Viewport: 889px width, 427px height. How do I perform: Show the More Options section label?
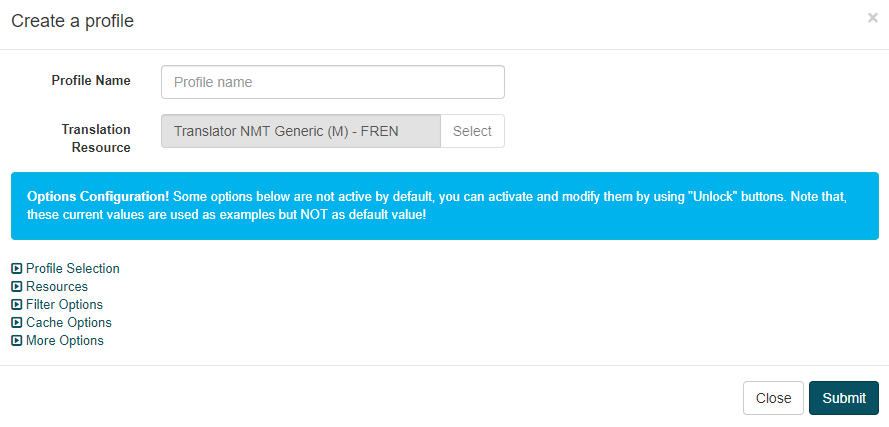(x=65, y=341)
